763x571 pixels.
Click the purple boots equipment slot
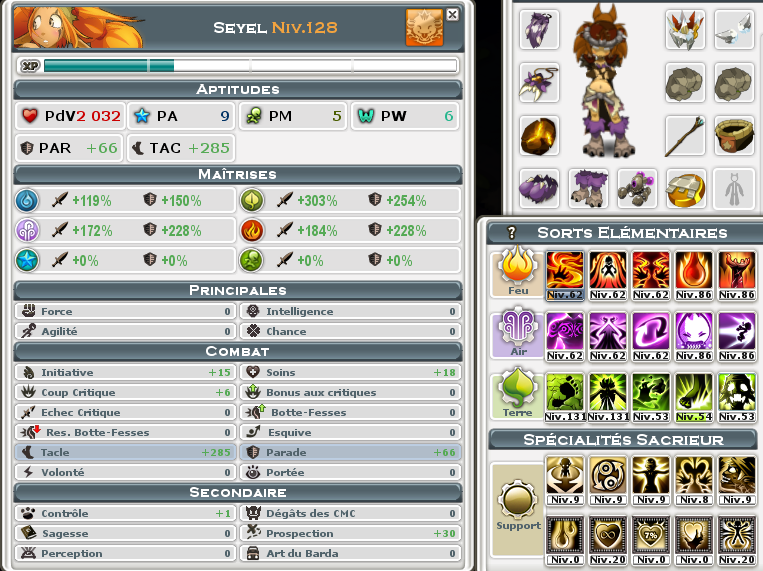coord(588,189)
